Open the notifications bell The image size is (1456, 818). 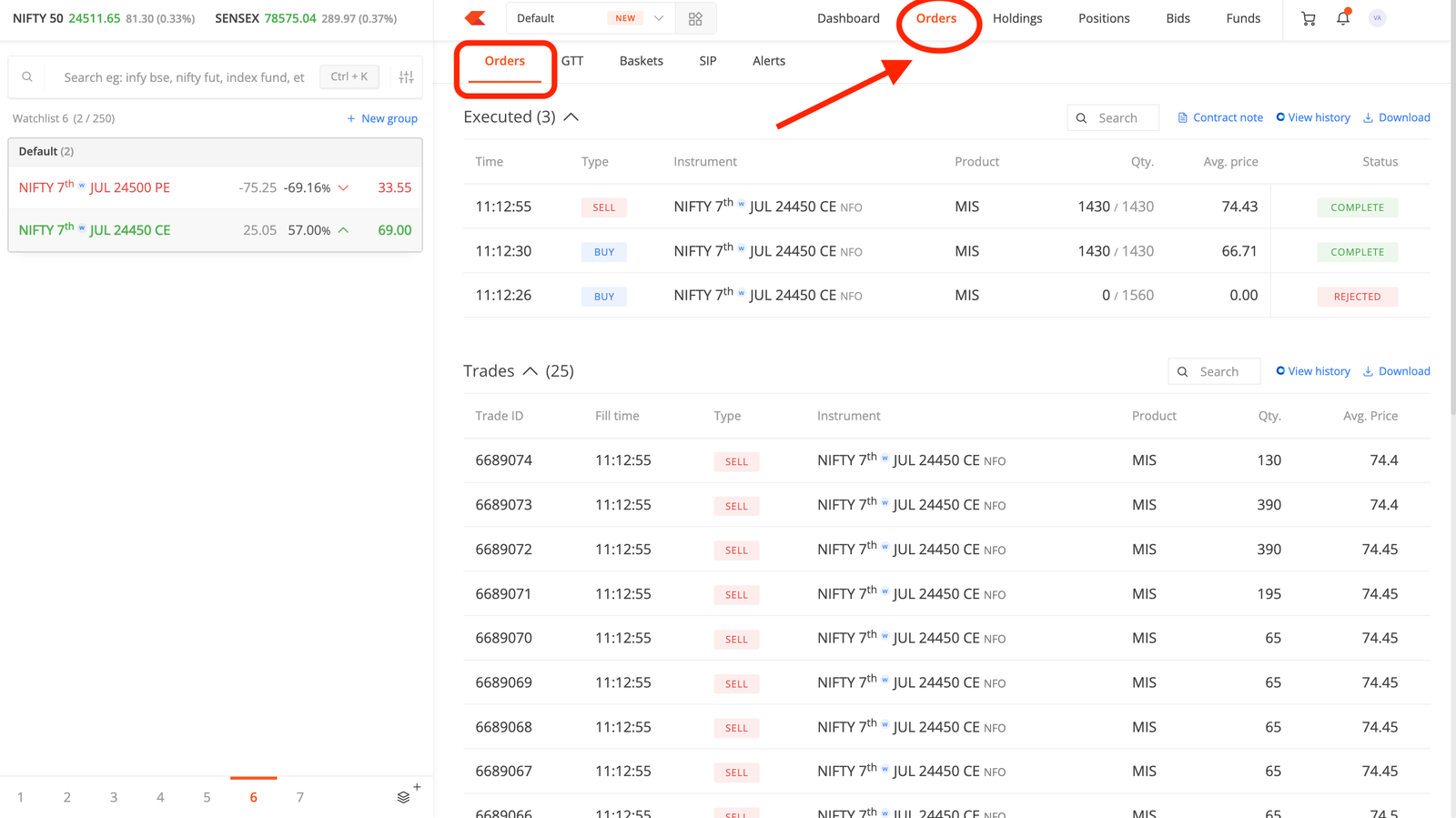(x=1343, y=18)
